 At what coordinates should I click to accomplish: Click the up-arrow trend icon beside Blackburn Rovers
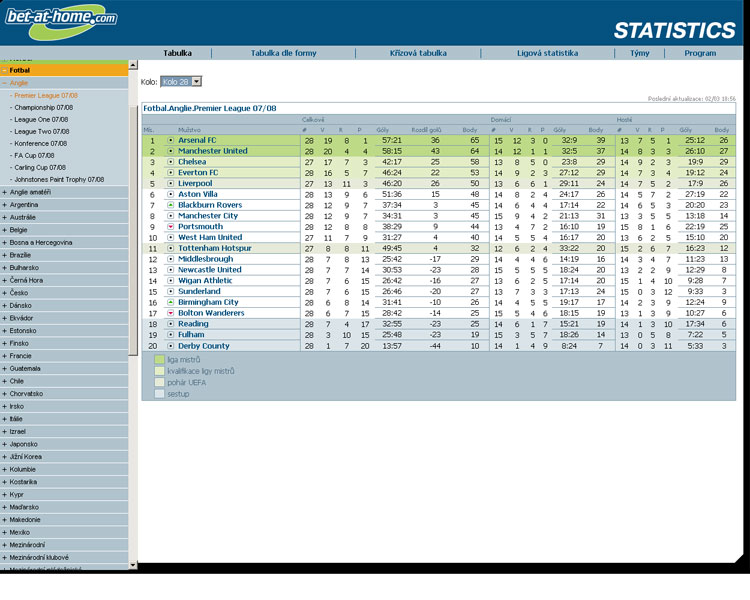tap(171, 205)
